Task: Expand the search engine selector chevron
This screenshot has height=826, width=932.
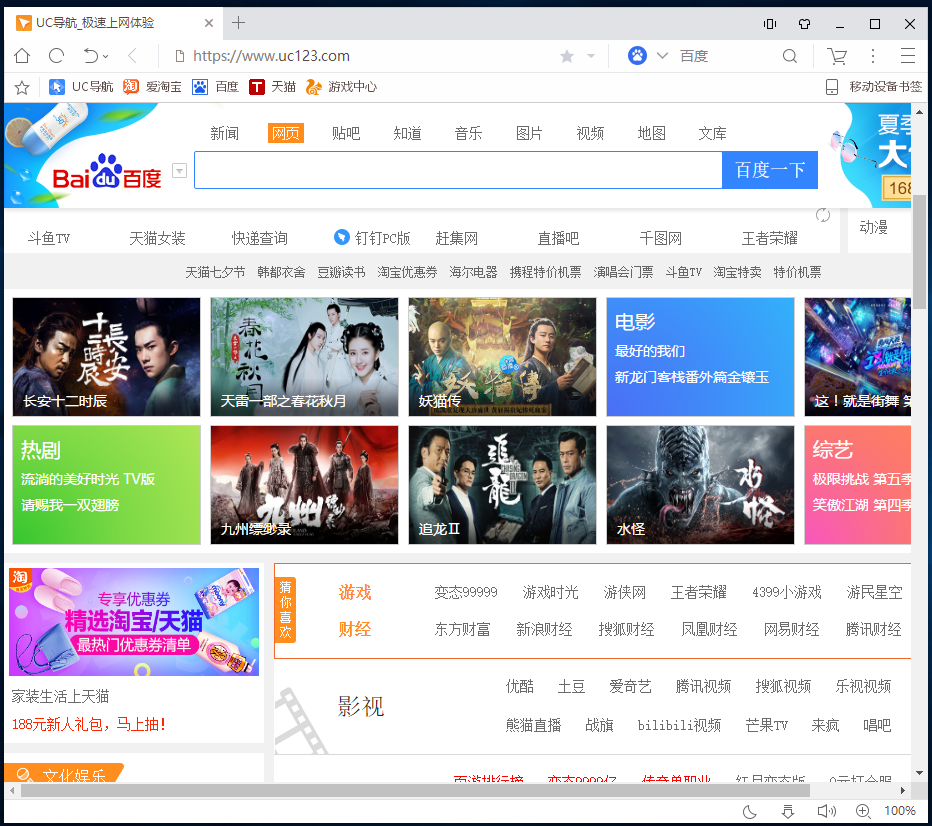Action: click(662, 56)
